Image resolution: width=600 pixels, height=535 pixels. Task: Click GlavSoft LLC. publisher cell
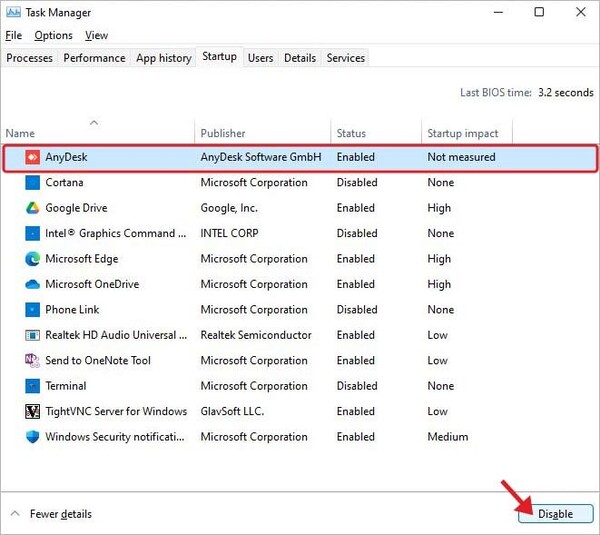pyautogui.click(x=232, y=411)
